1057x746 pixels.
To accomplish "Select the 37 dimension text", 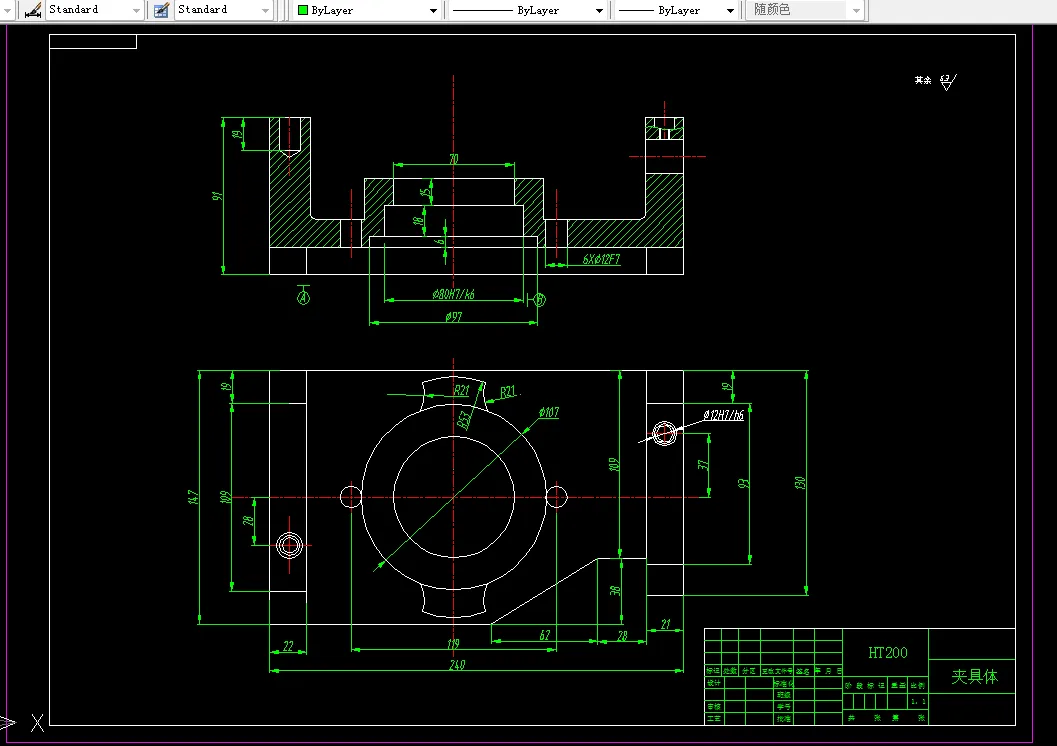I will pos(702,465).
